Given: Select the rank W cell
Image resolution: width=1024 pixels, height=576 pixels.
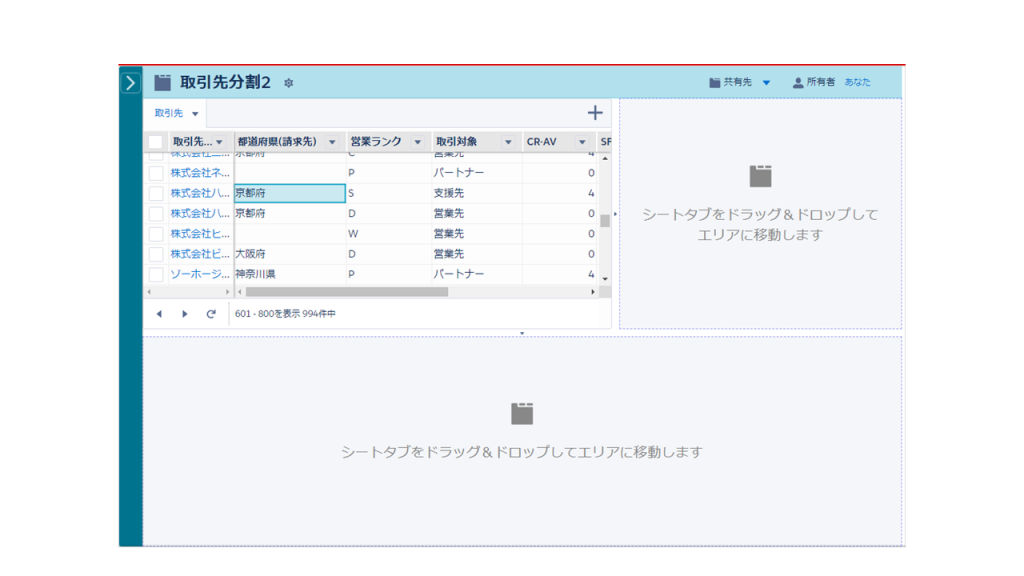Looking at the screenshot, I should tap(388, 234).
